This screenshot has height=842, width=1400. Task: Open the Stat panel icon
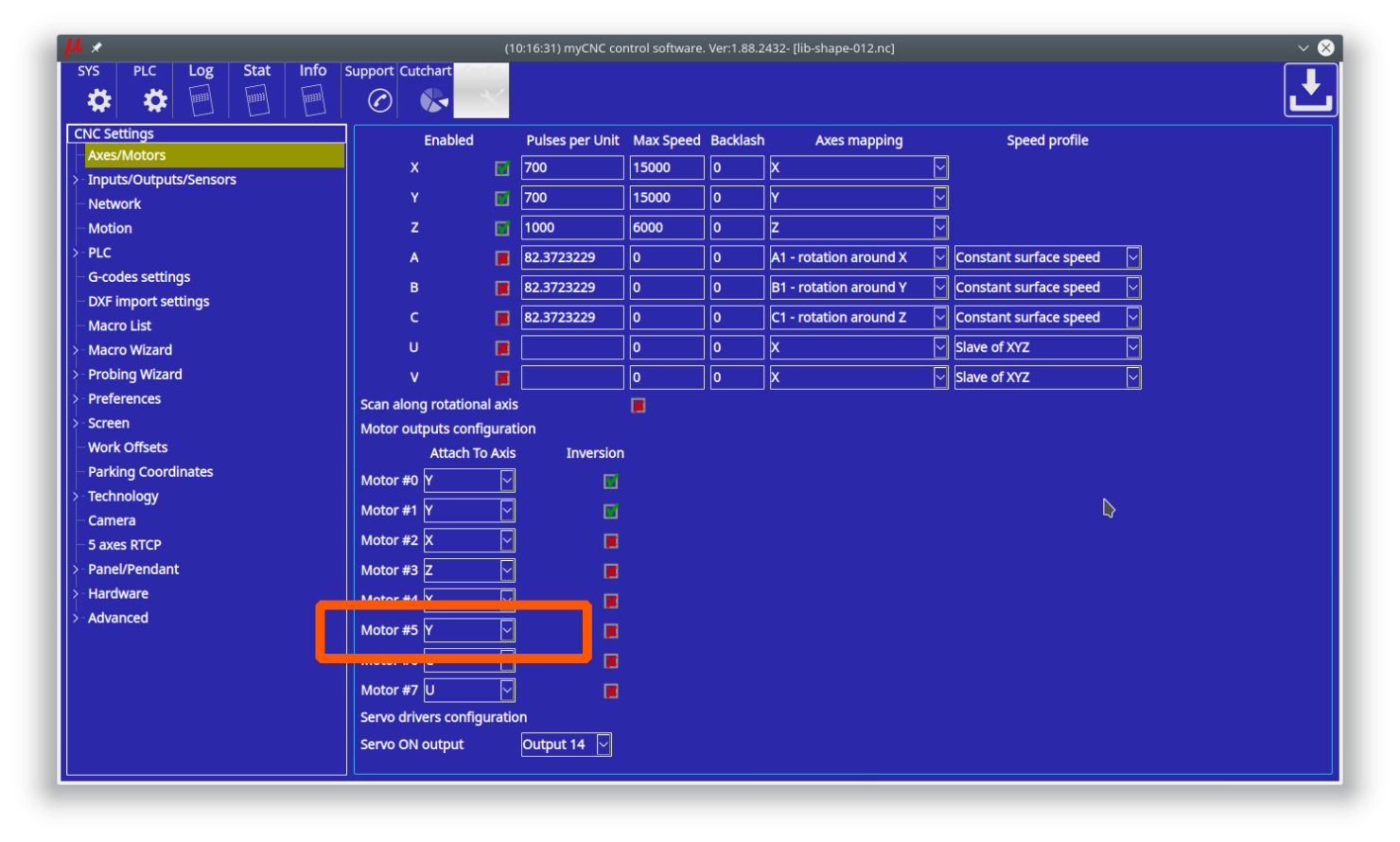point(256,99)
